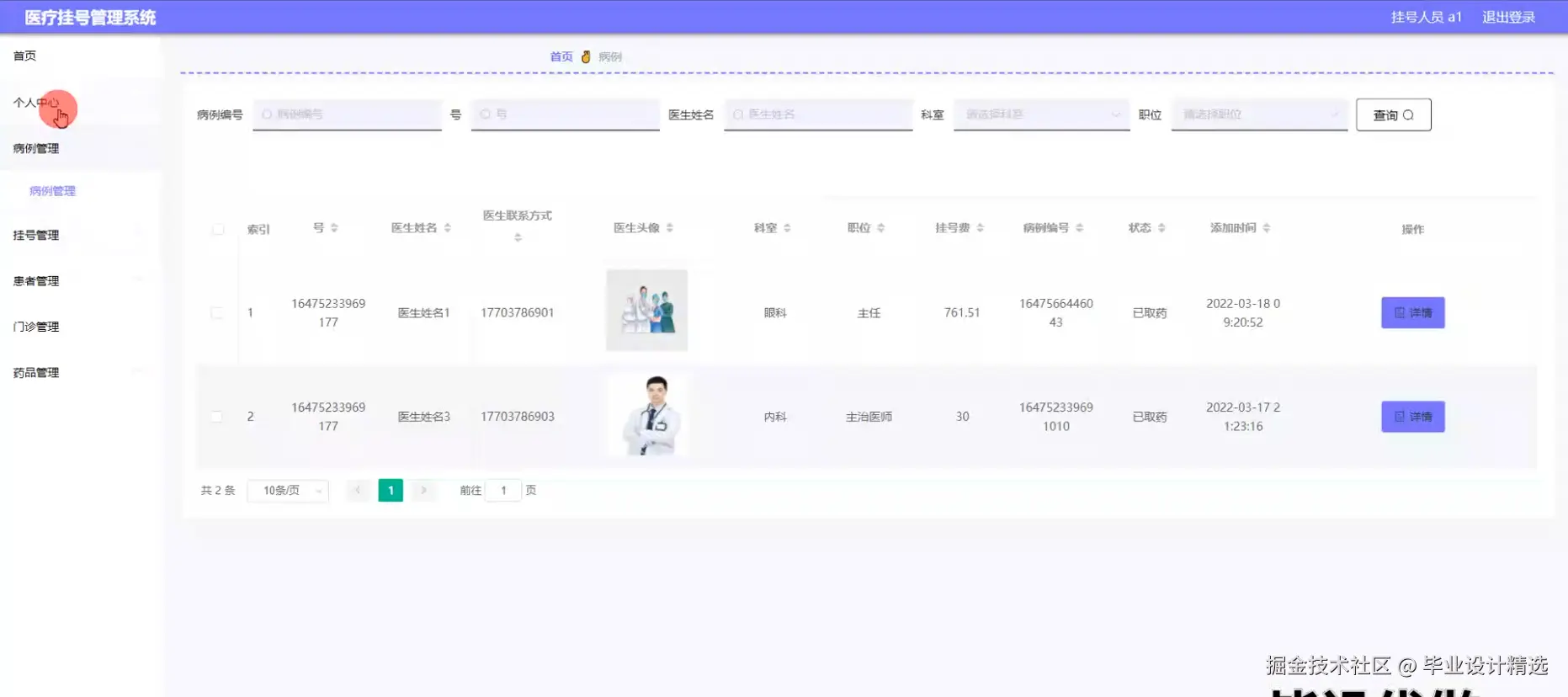Click the 主治医师 position cell
The image size is (1568, 697).
click(869, 417)
